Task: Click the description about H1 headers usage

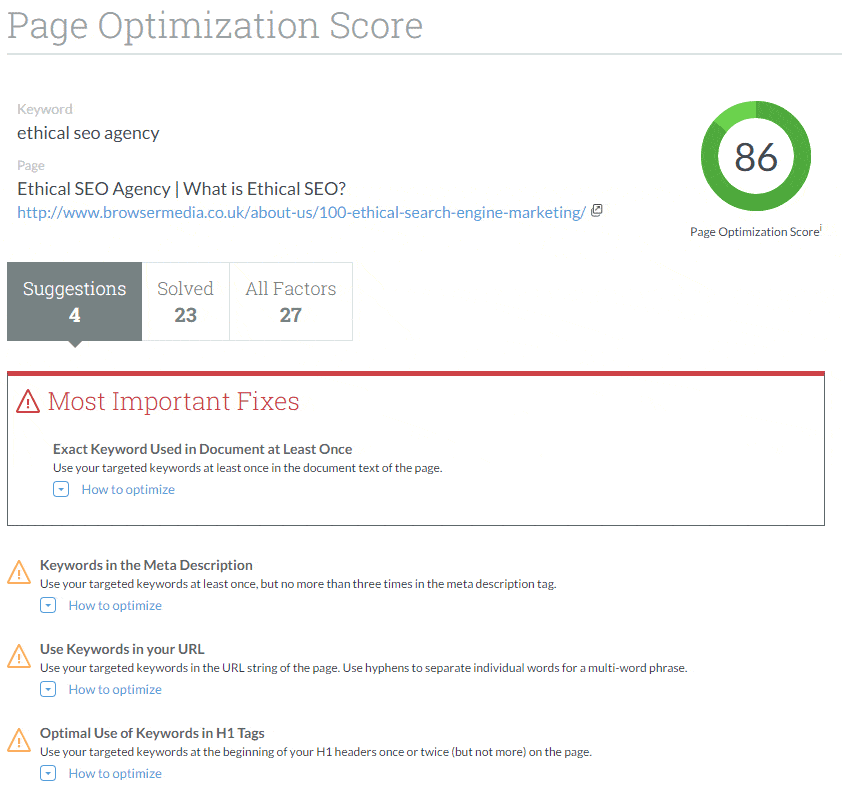Action: [316, 752]
